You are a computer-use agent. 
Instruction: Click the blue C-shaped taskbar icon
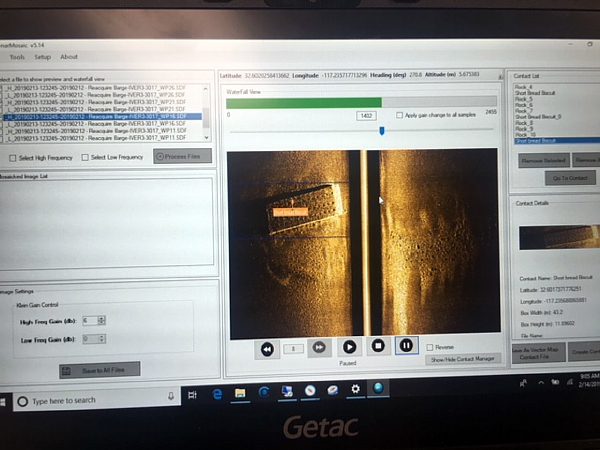point(264,392)
